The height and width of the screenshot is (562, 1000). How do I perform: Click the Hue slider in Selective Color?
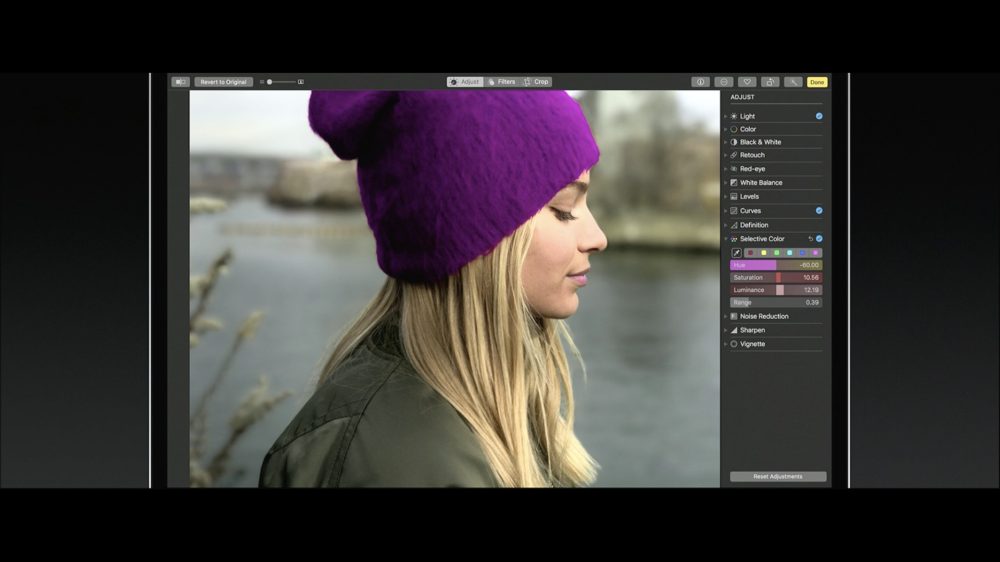(x=776, y=265)
